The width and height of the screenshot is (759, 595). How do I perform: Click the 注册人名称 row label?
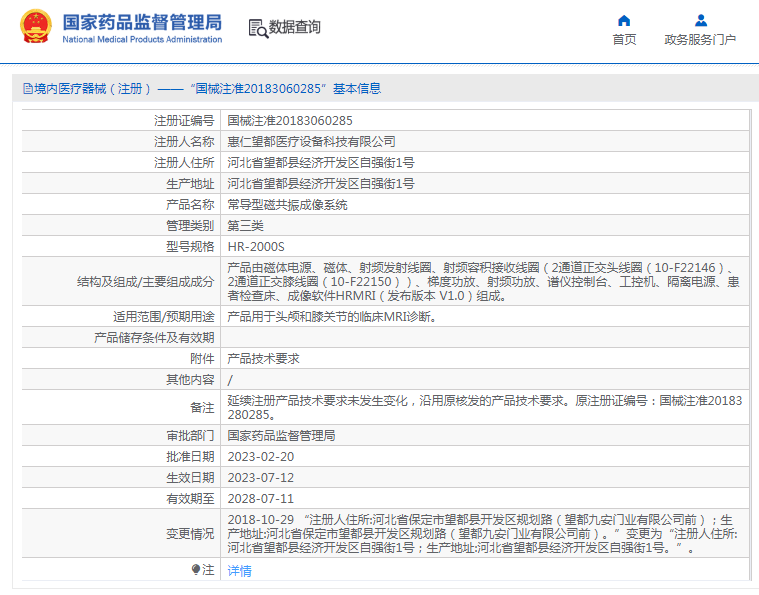[x=184, y=142]
